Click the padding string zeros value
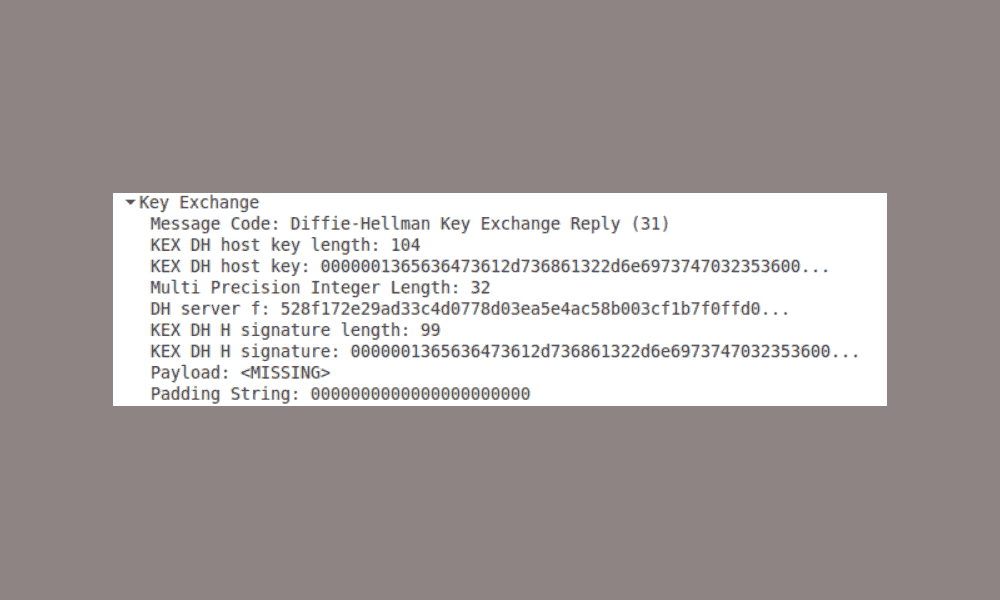The width and height of the screenshot is (1000, 600). click(420, 394)
